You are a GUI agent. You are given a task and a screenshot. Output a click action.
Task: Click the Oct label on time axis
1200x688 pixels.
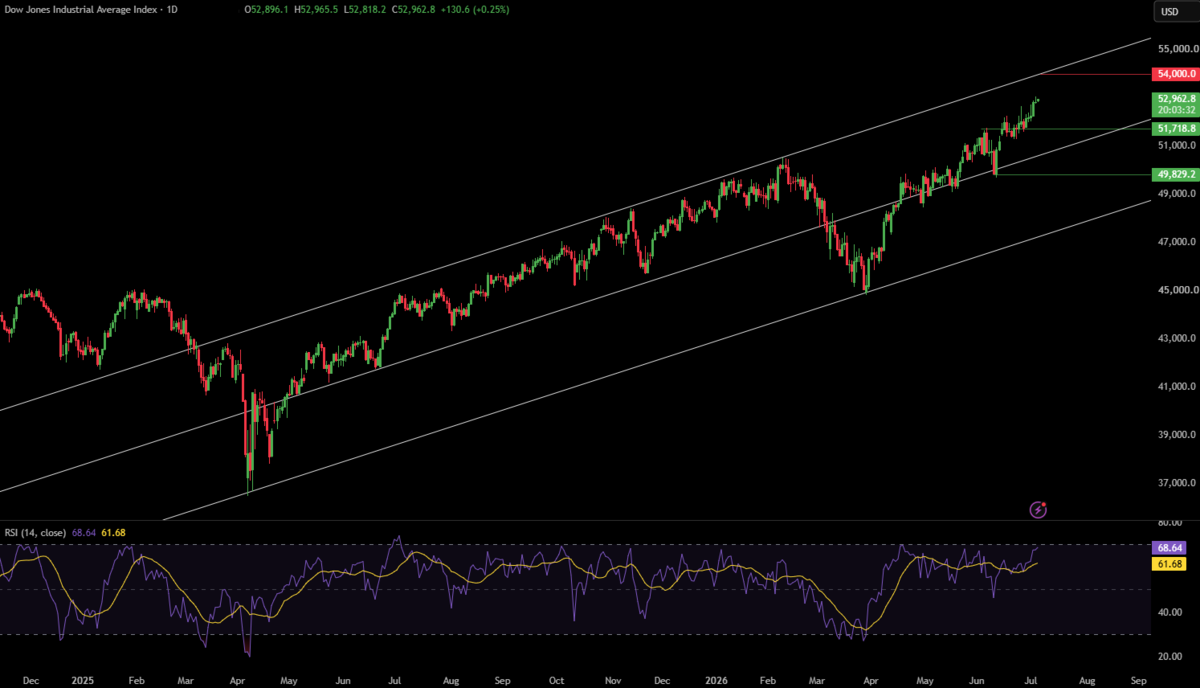point(555,679)
